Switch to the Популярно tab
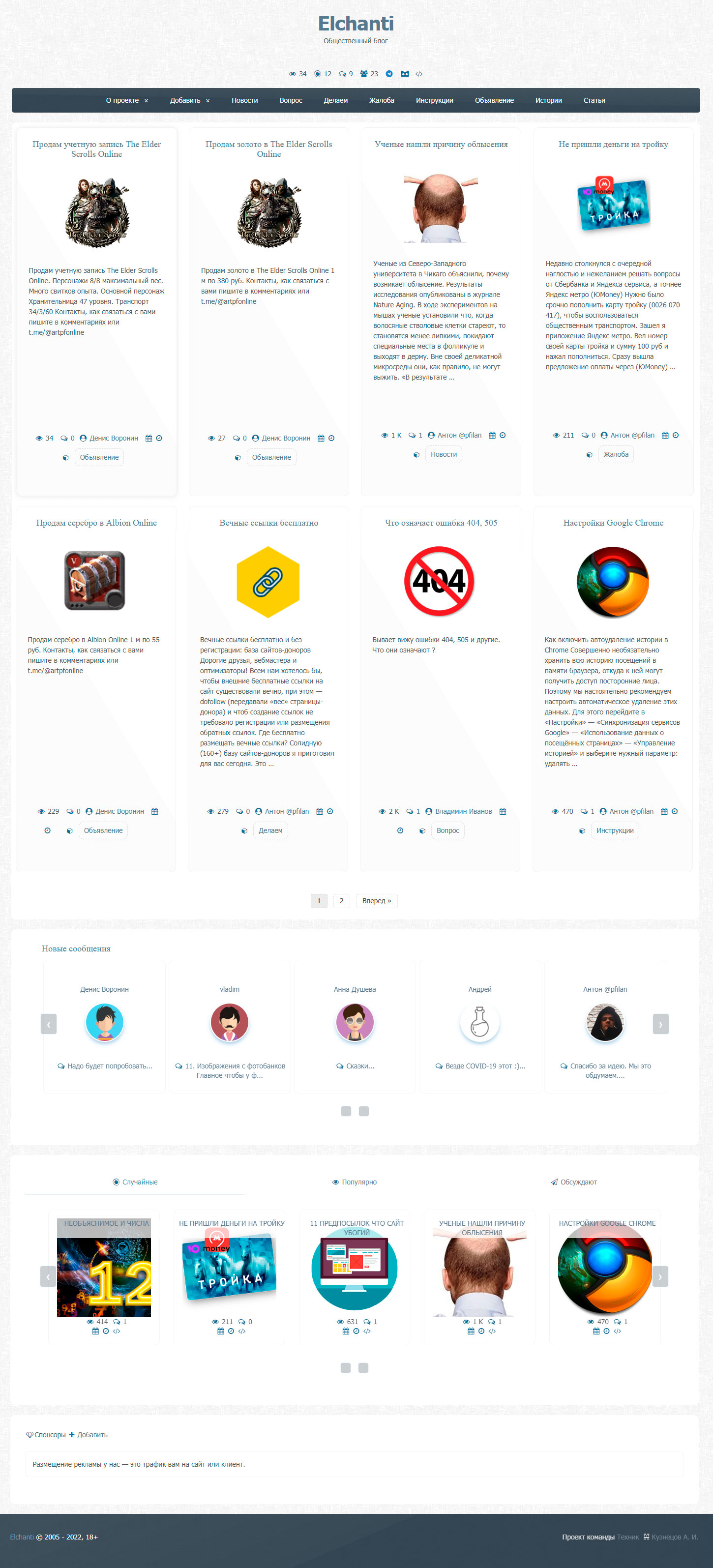This screenshot has height=1568, width=713. (x=355, y=1182)
